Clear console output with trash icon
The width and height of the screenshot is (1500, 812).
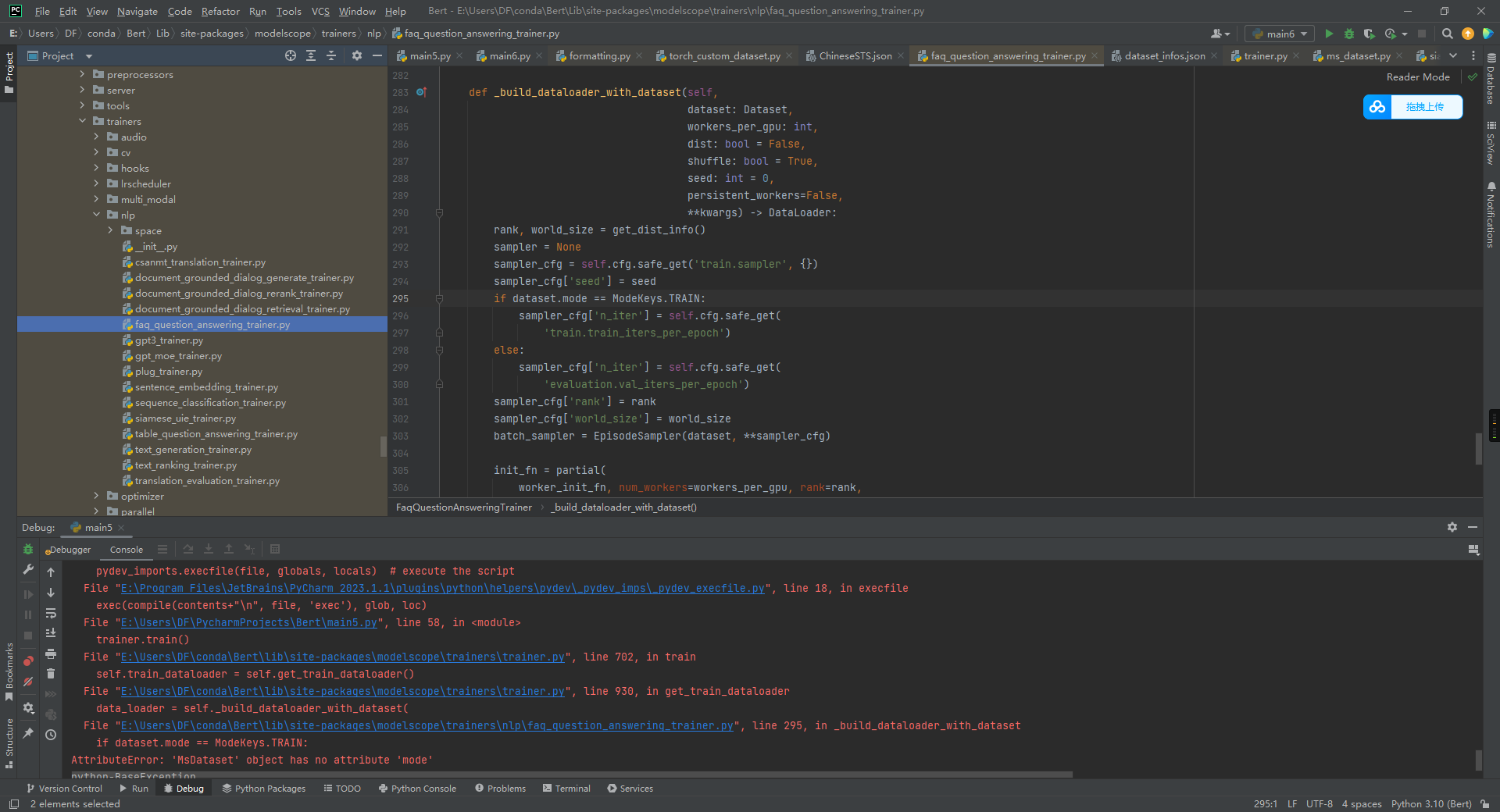pyautogui.click(x=51, y=674)
